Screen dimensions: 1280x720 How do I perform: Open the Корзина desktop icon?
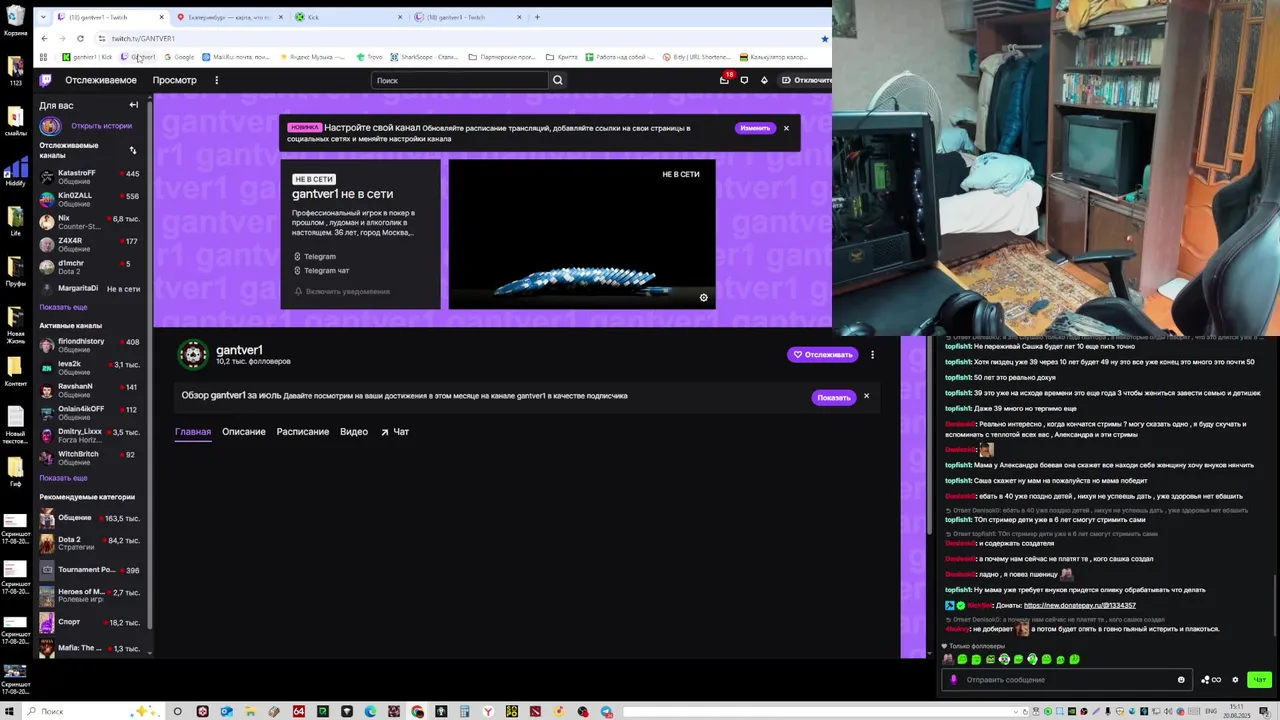15,20
